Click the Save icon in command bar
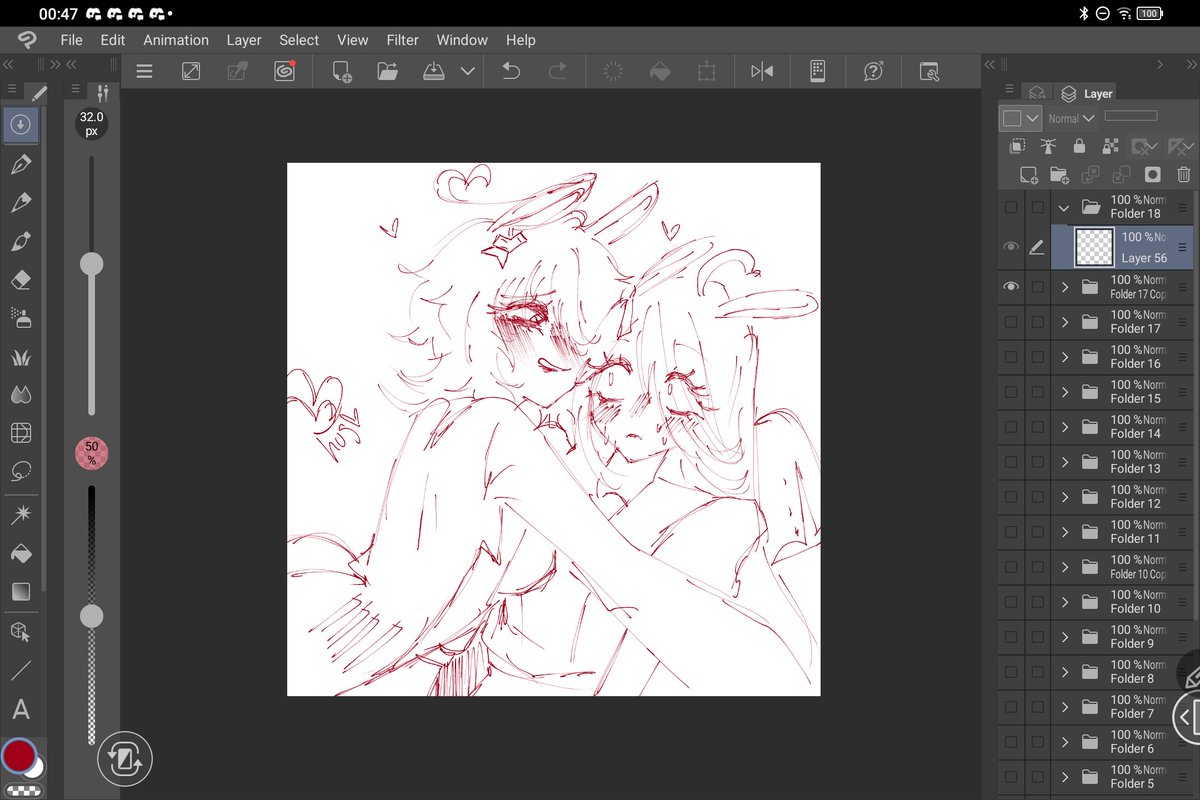 coord(433,71)
